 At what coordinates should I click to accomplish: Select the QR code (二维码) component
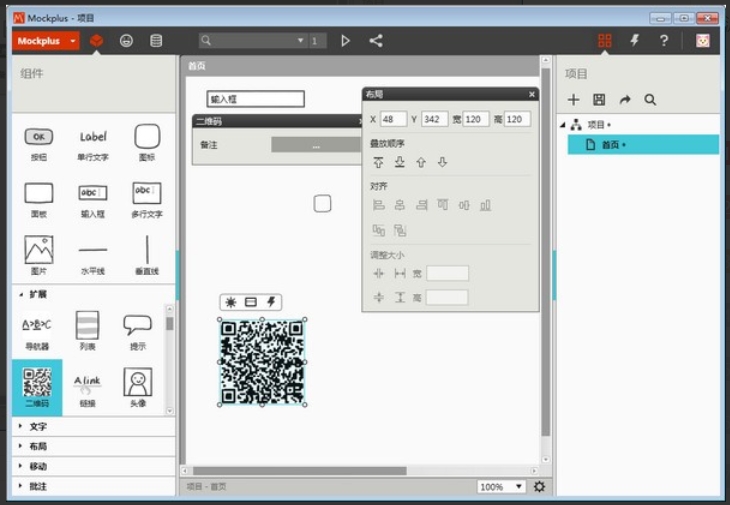click(x=37, y=386)
